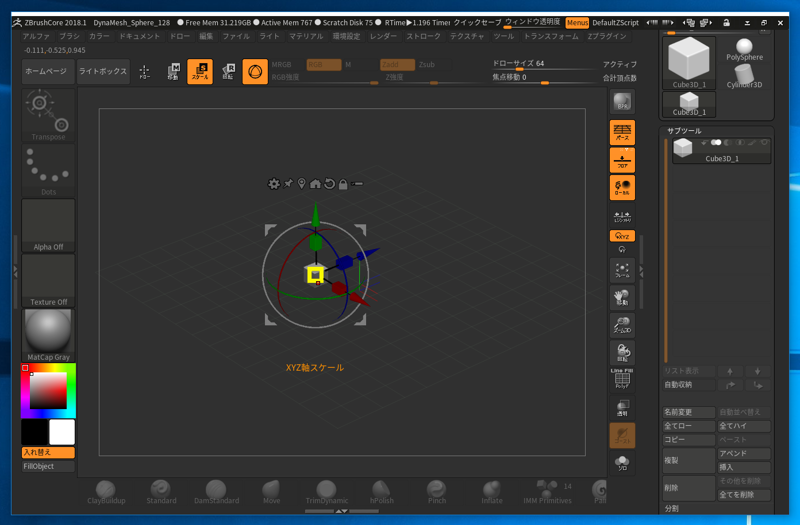The height and width of the screenshot is (525, 800).
Task: Open the マテリアル (Material) menu
Action: (306, 36)
